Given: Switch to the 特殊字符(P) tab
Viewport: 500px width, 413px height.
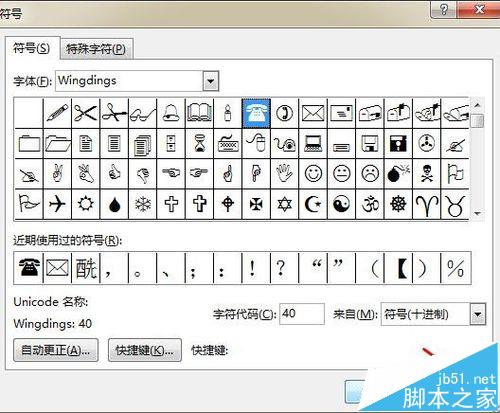Looking at the screenshot, I should (x=96, y=49).
